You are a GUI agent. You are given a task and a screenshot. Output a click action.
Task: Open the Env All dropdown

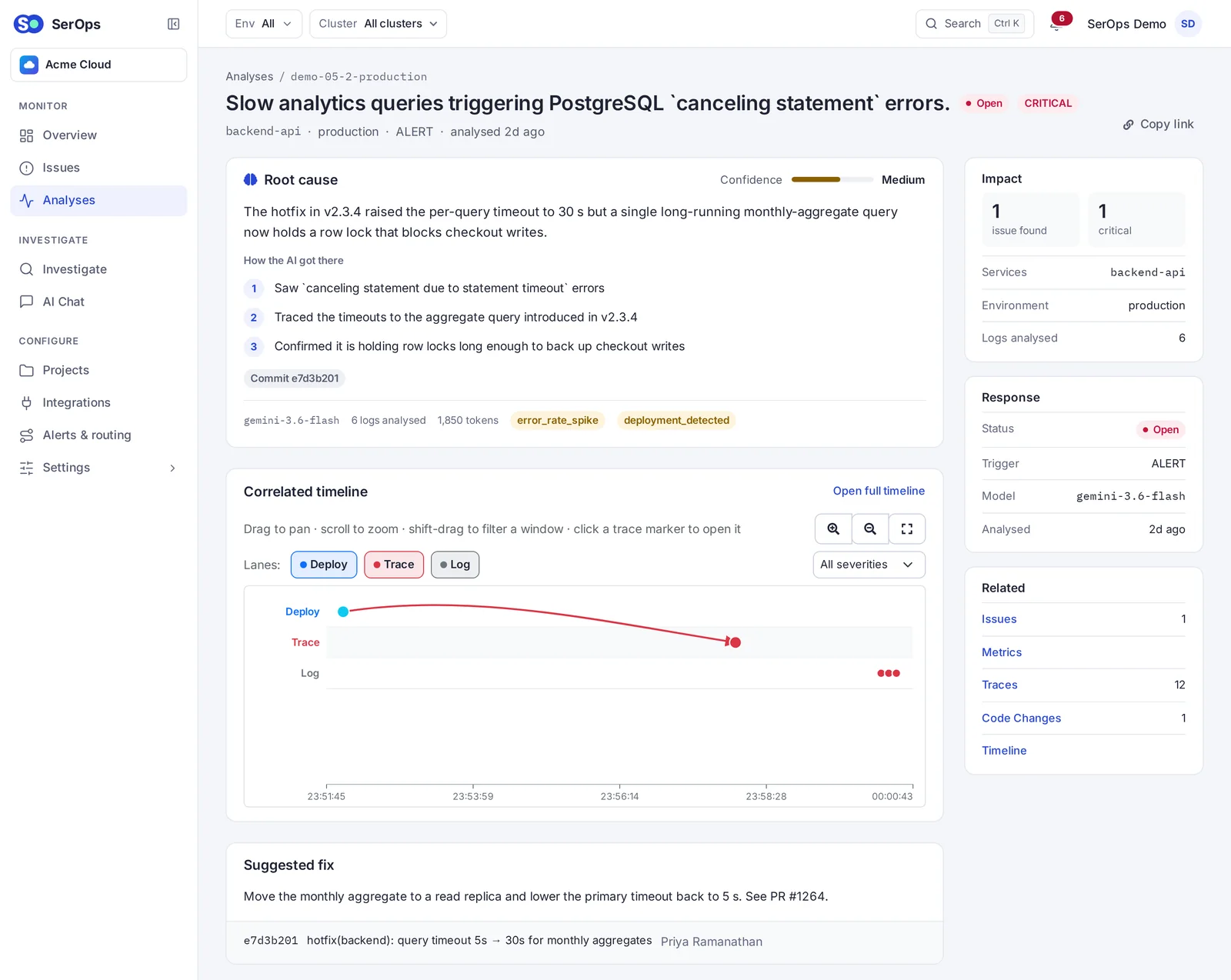(264, 24)
